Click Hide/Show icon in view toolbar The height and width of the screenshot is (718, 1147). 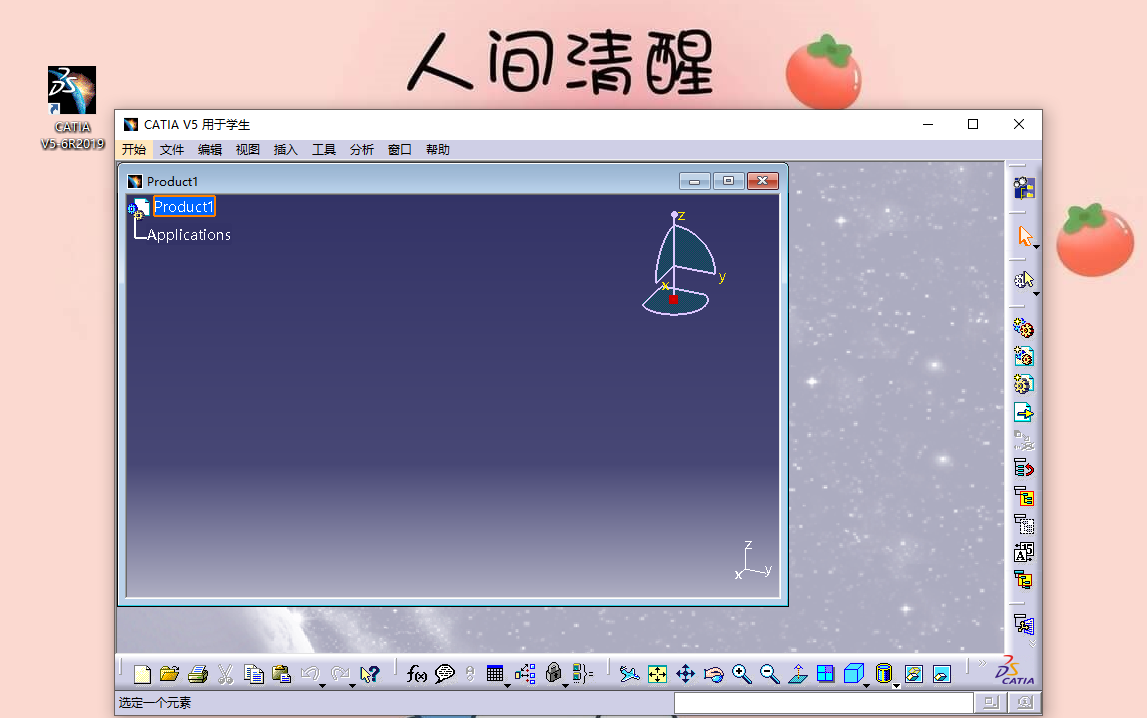pos(914,674)
